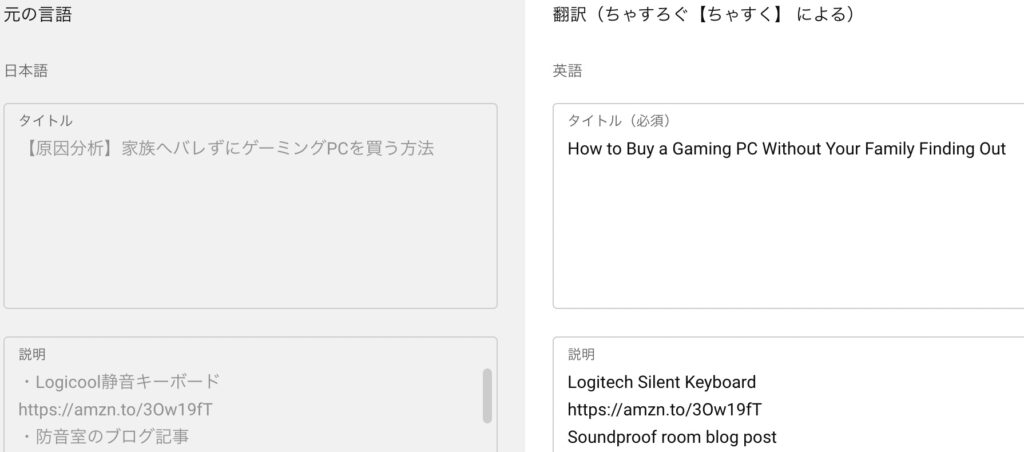Click the Japanese title text starting 【原因分析】
This screenshot has width=1024, height=452.
[x=227, y=149]
